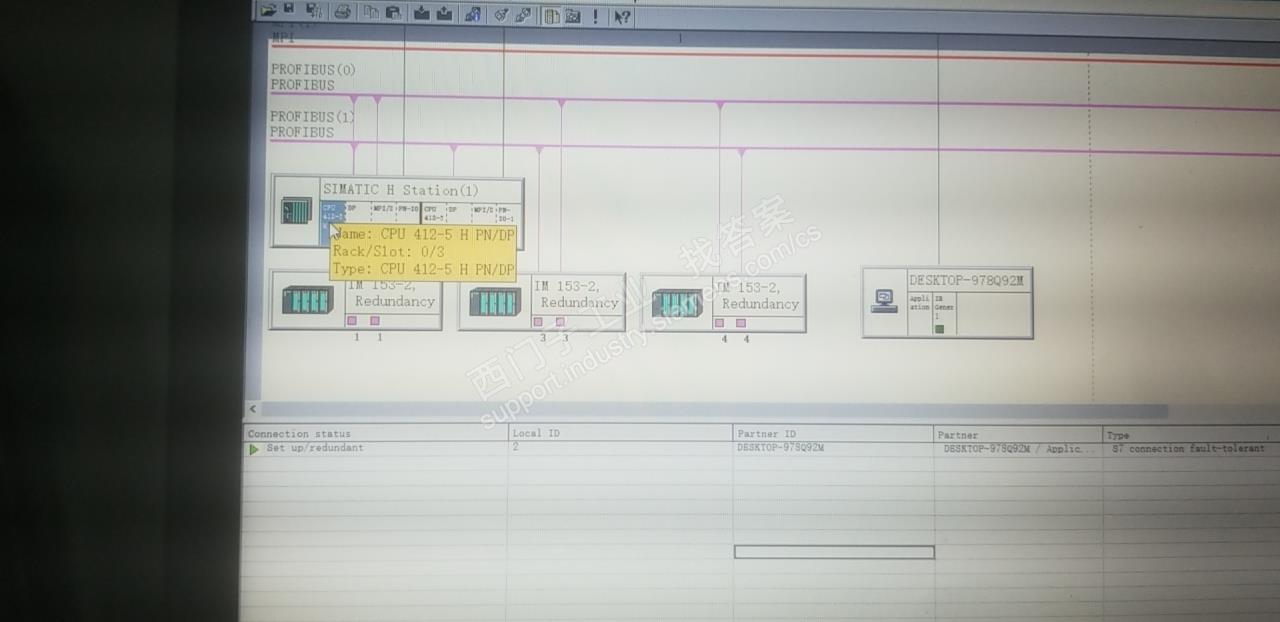Click the Open project toolbar icon
The height and width of the screenshot is (622, 1280).
coord(268,10)
